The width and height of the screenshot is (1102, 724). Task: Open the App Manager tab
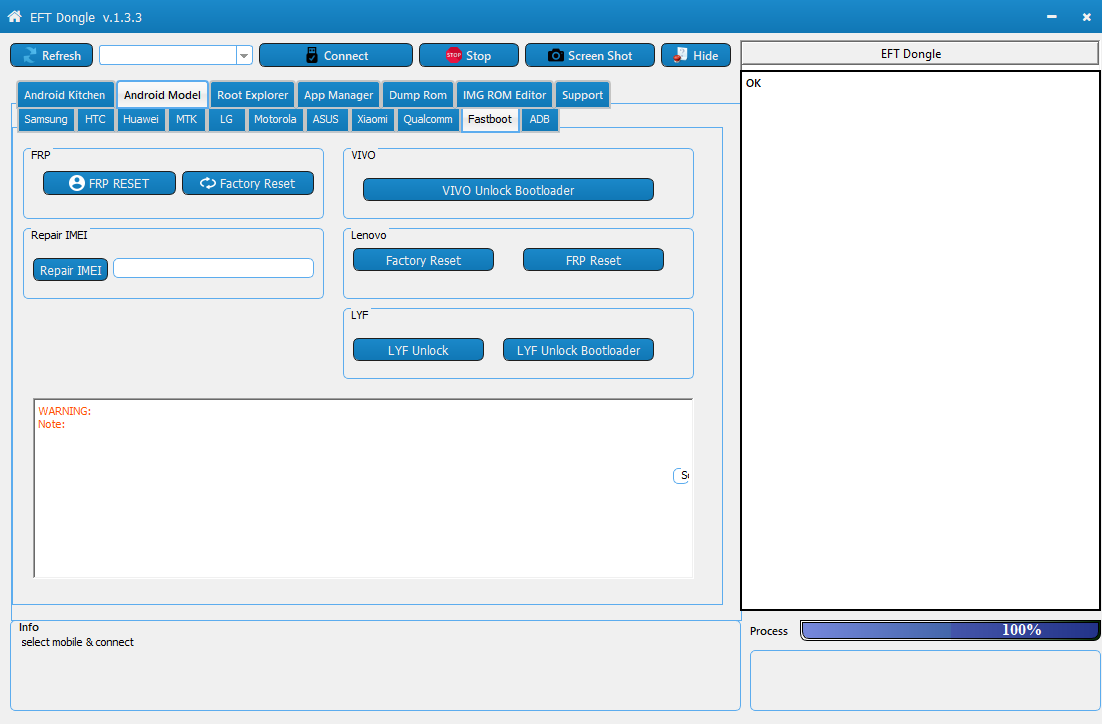339,95
